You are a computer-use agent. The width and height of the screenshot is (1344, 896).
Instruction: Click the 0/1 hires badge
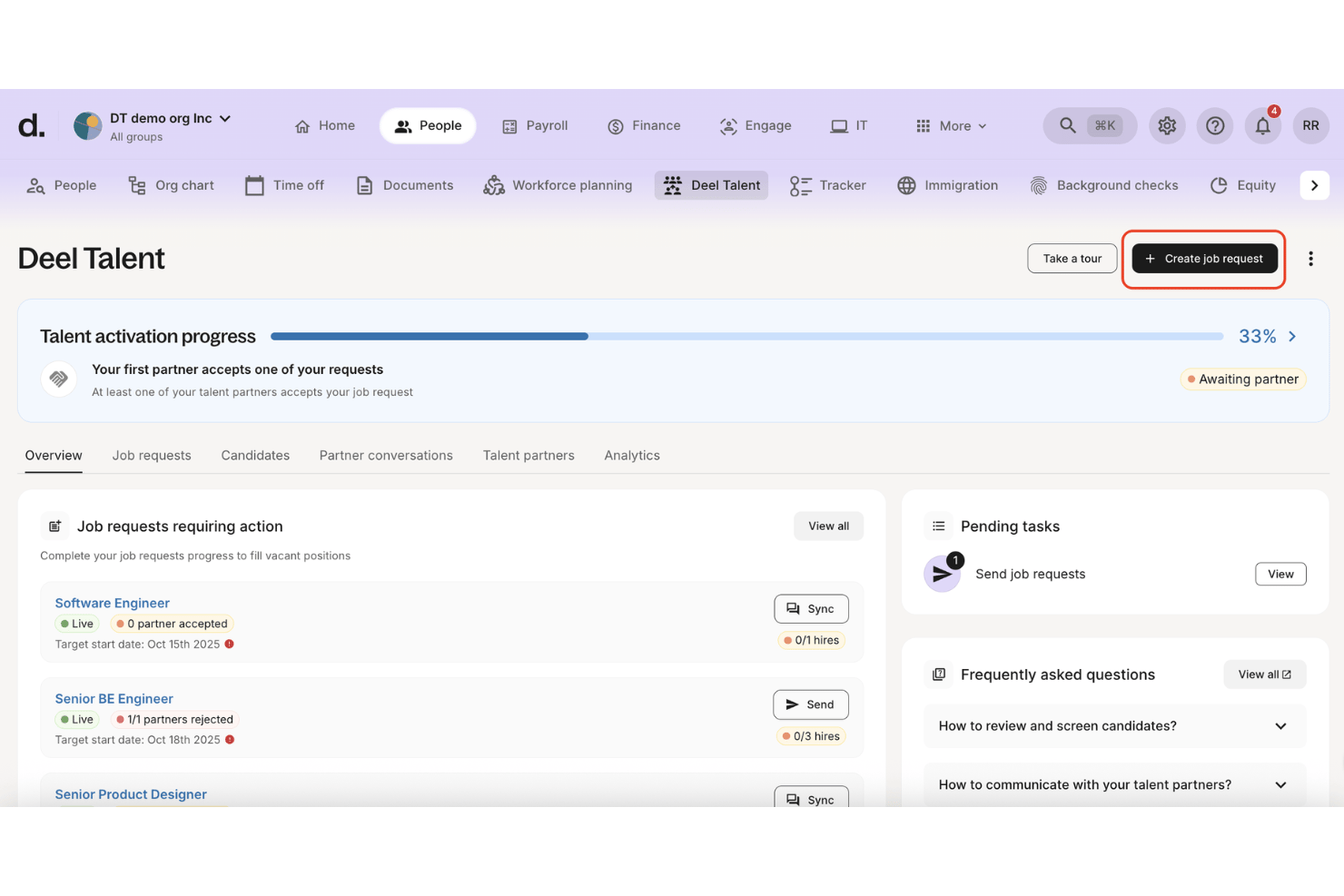tap(811, 640)
